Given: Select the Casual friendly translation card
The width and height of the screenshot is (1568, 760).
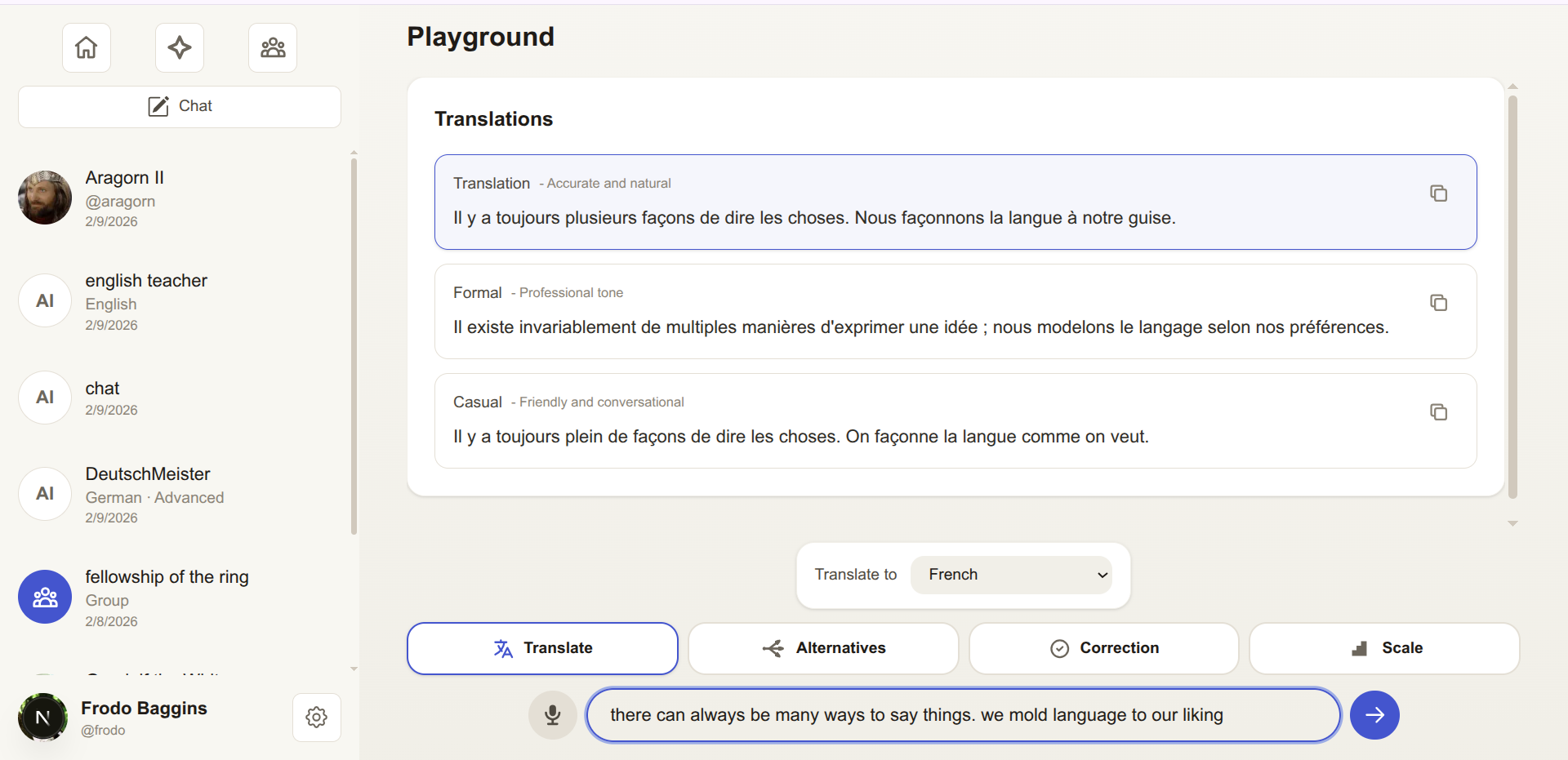Looking at the screenshot, I should [955, 421].
